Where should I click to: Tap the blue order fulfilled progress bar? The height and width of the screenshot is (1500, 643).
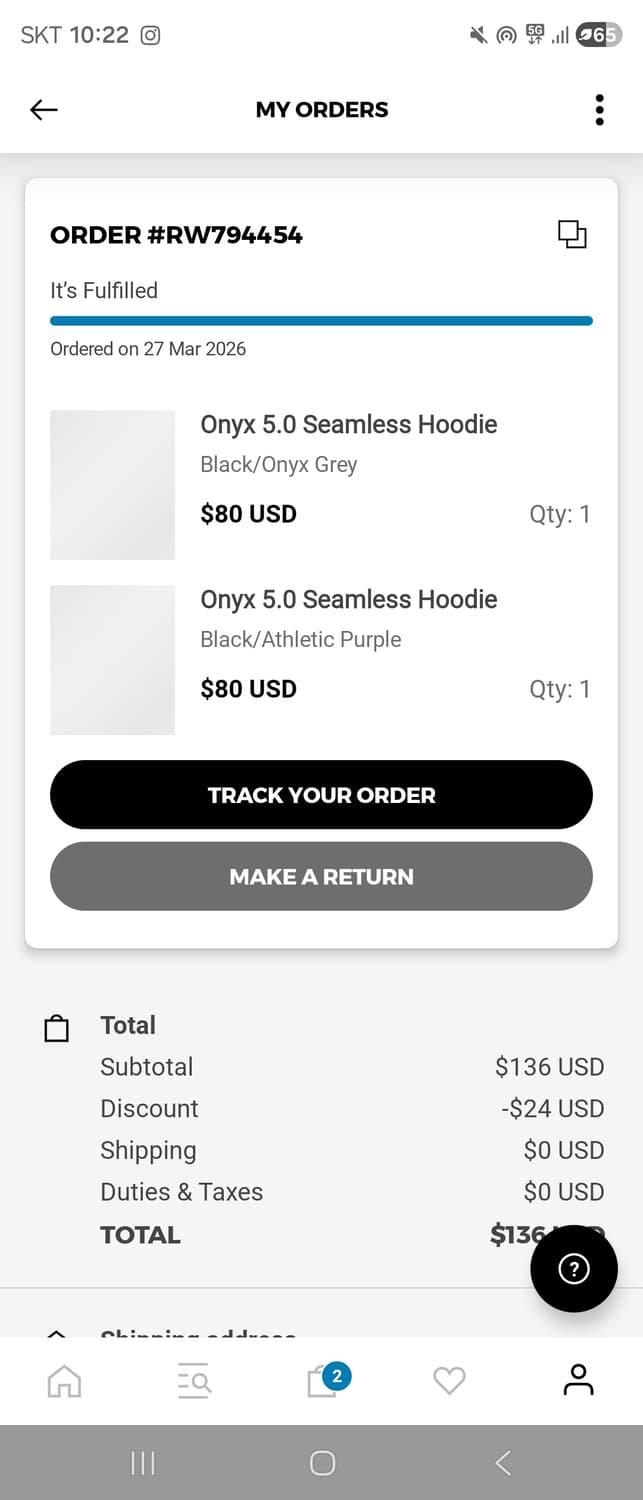[321, 321]
